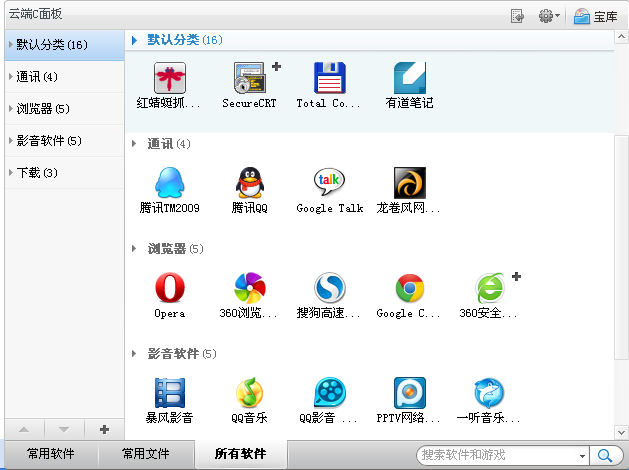
Task: Open 搜狗高速 browser icon
Action: (329, 288)
